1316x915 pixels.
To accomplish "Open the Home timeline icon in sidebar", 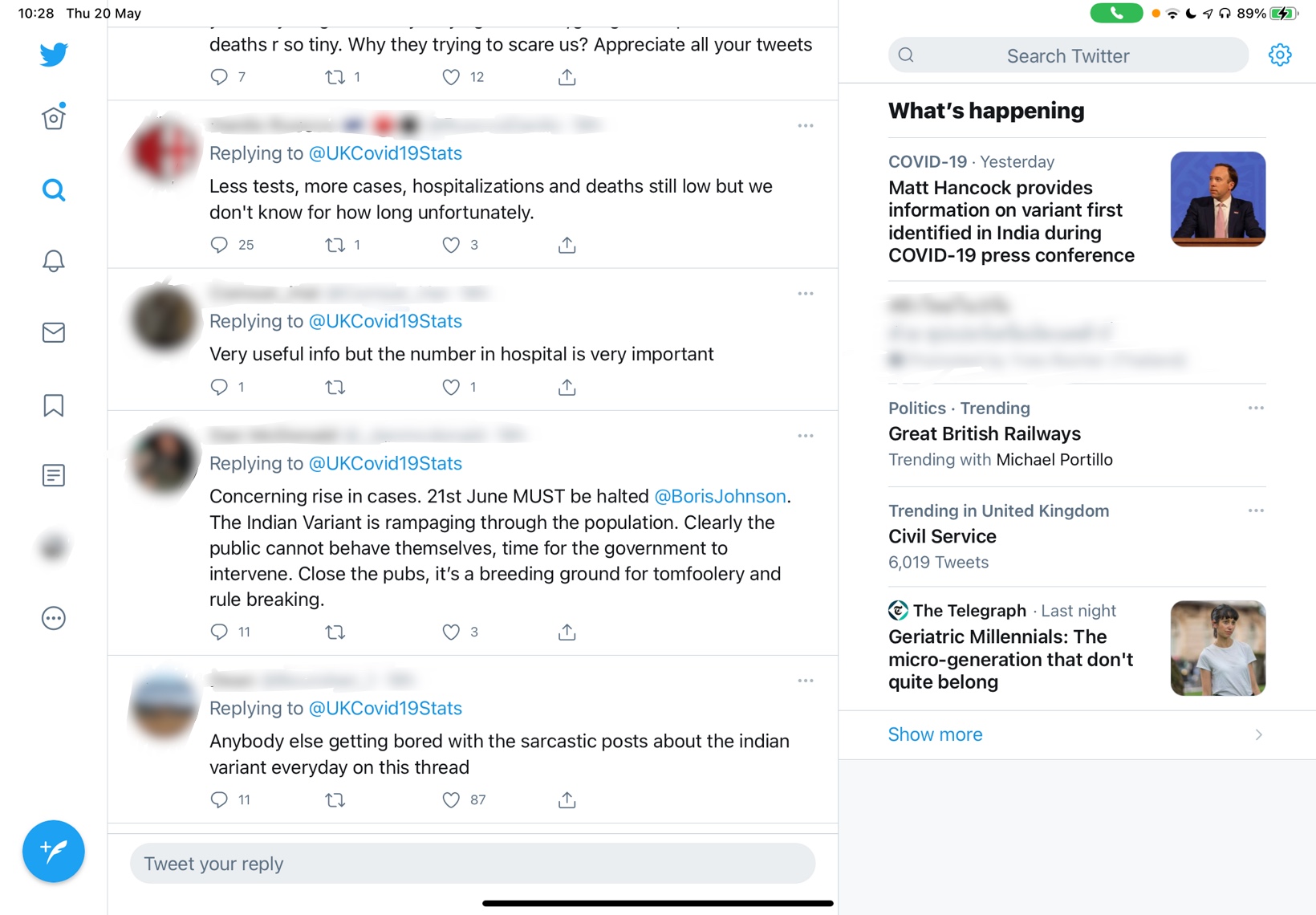I will [54, 117].
